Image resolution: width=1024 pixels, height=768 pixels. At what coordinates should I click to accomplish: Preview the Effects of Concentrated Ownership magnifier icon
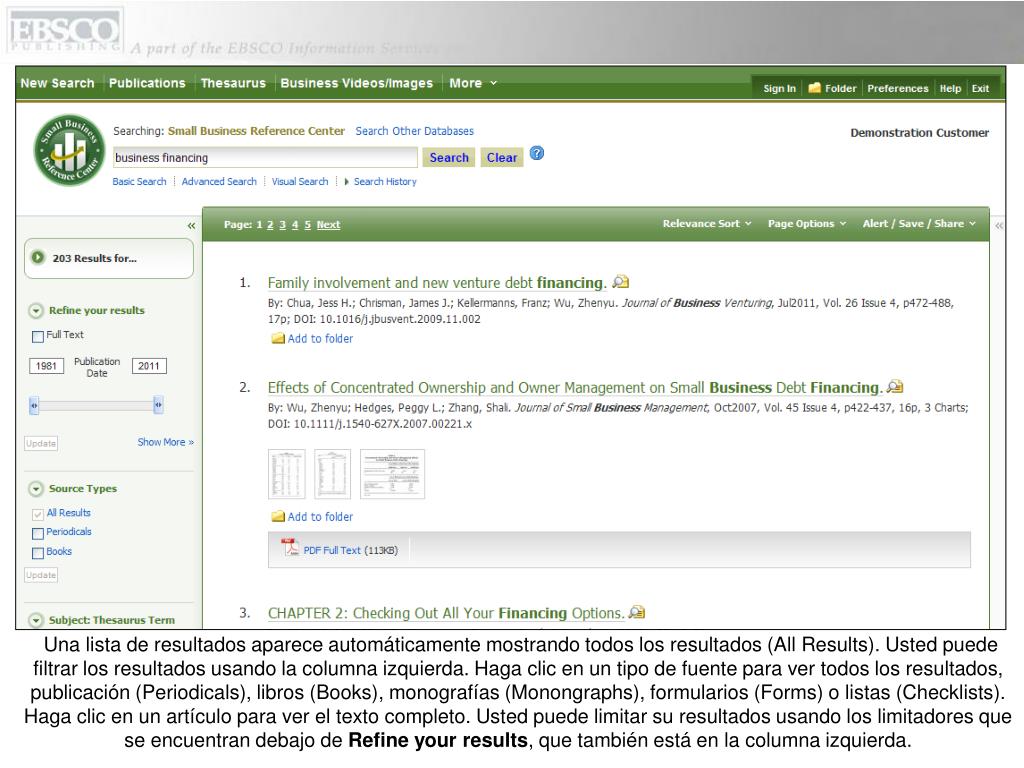point(895,387)
